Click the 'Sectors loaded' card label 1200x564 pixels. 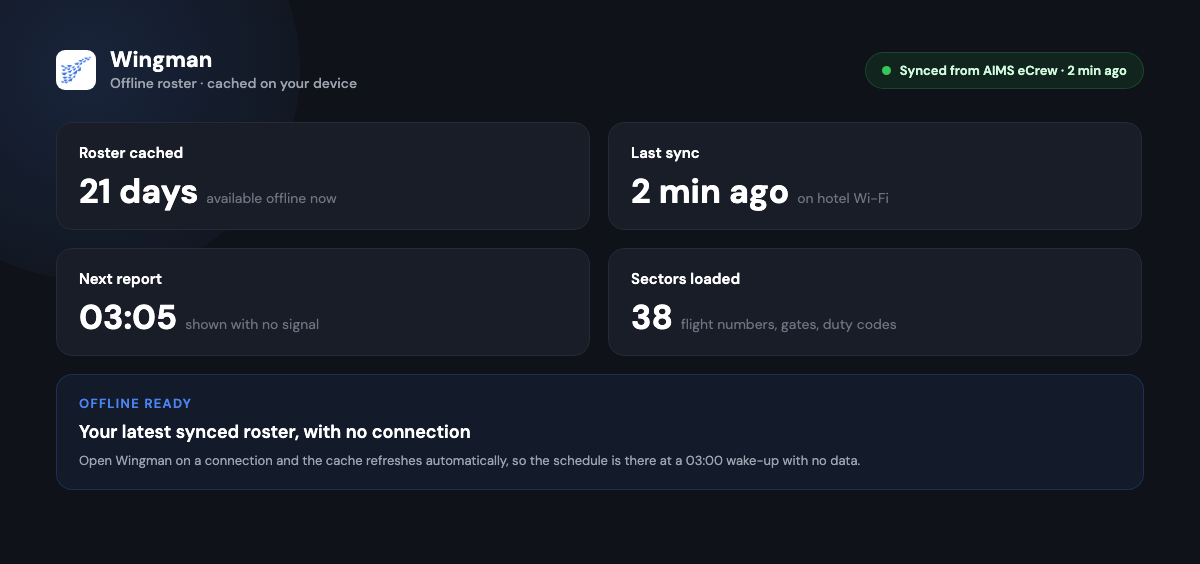[x=685, y=279]
